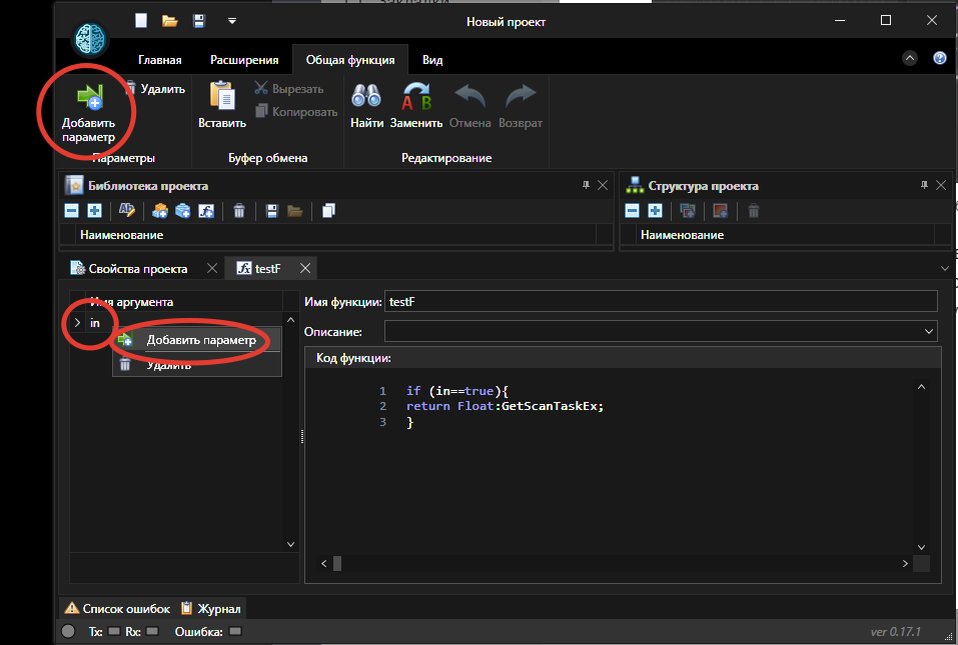Viewport: 958px width, 645px height.
Task: Open the brain logo application menu
Action: click(90, 38)
